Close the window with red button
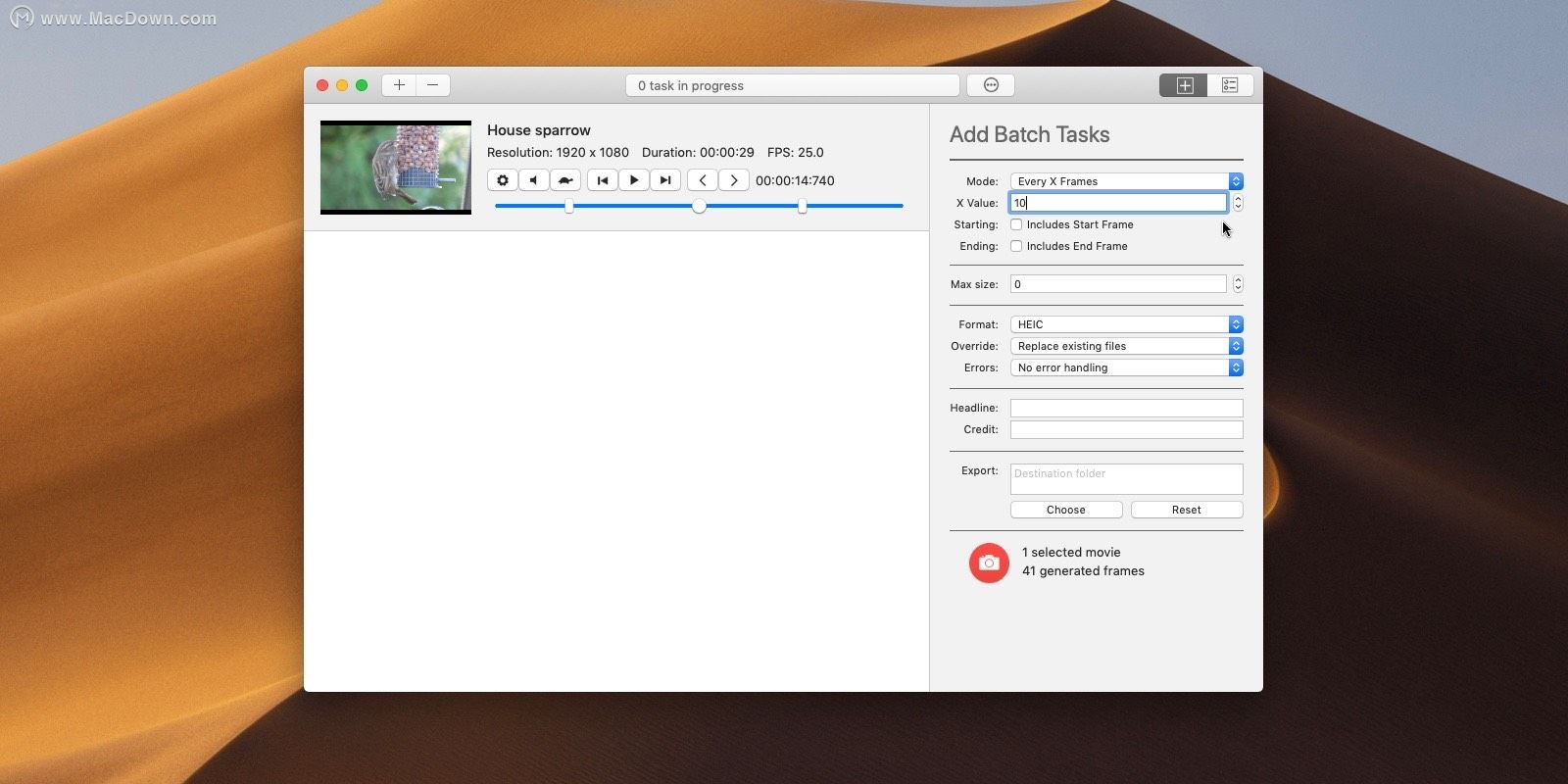This screenshot has width=1568, height=784. 322,85
